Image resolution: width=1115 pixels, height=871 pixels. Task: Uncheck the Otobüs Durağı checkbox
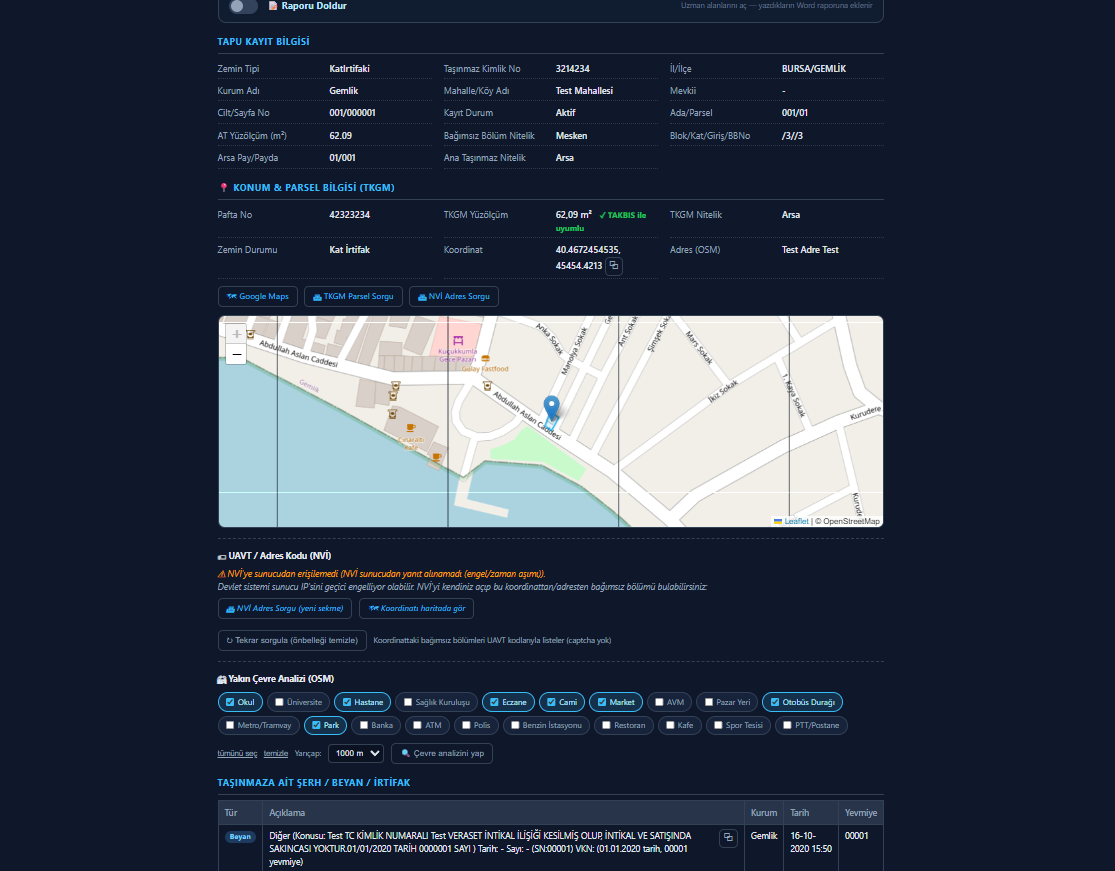coord(775,702)
